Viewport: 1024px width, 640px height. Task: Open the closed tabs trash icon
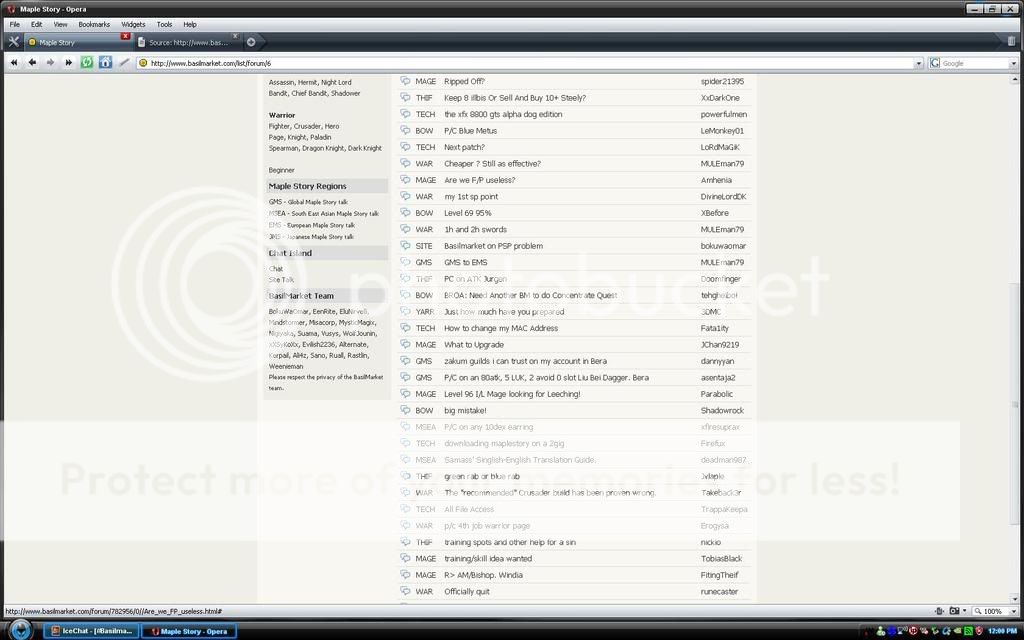coord(1011,42)
